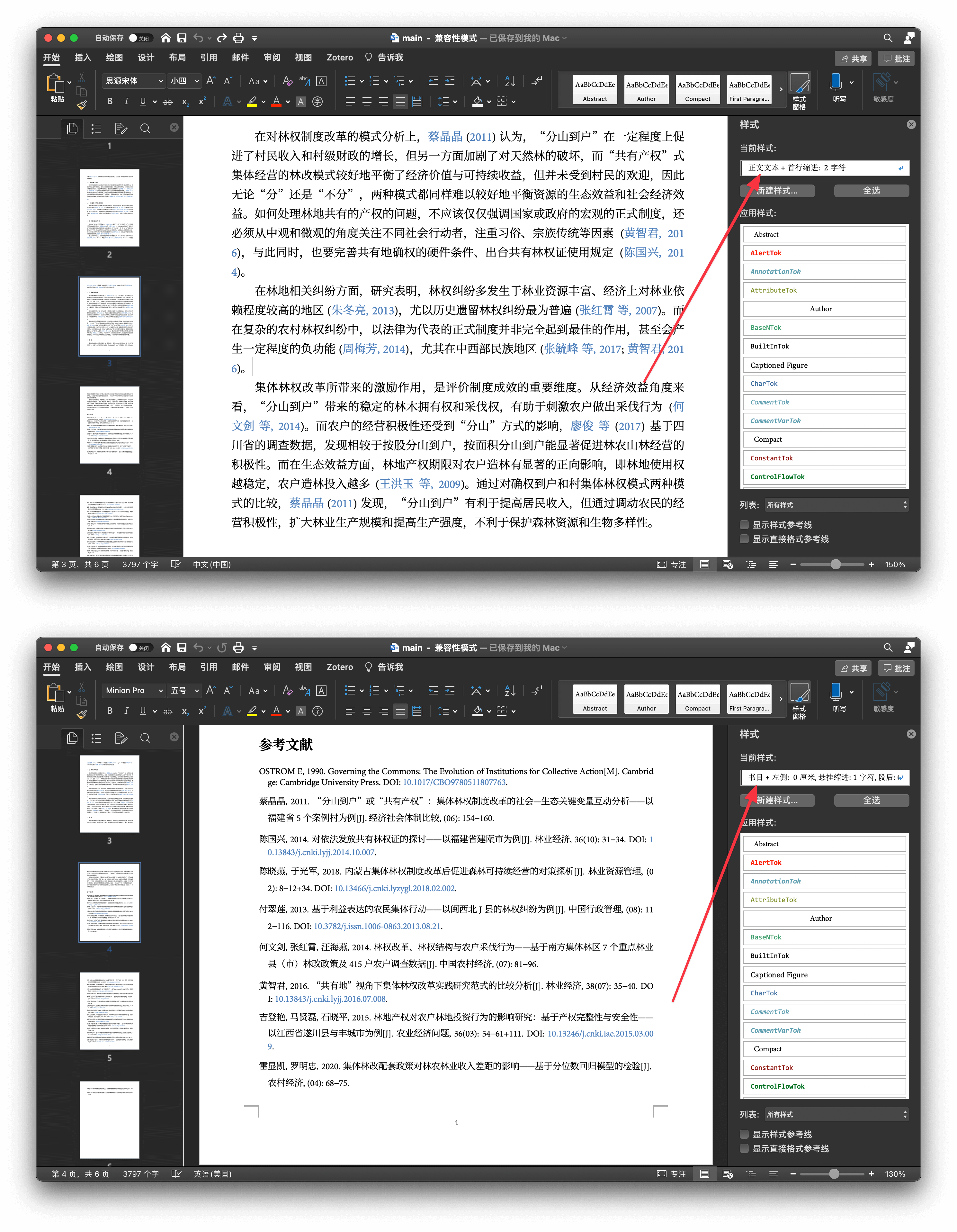Click 样式窗格 icon in upper window ribbon
The height and width of the screenshot is (1232, 957).
(799, 84)
